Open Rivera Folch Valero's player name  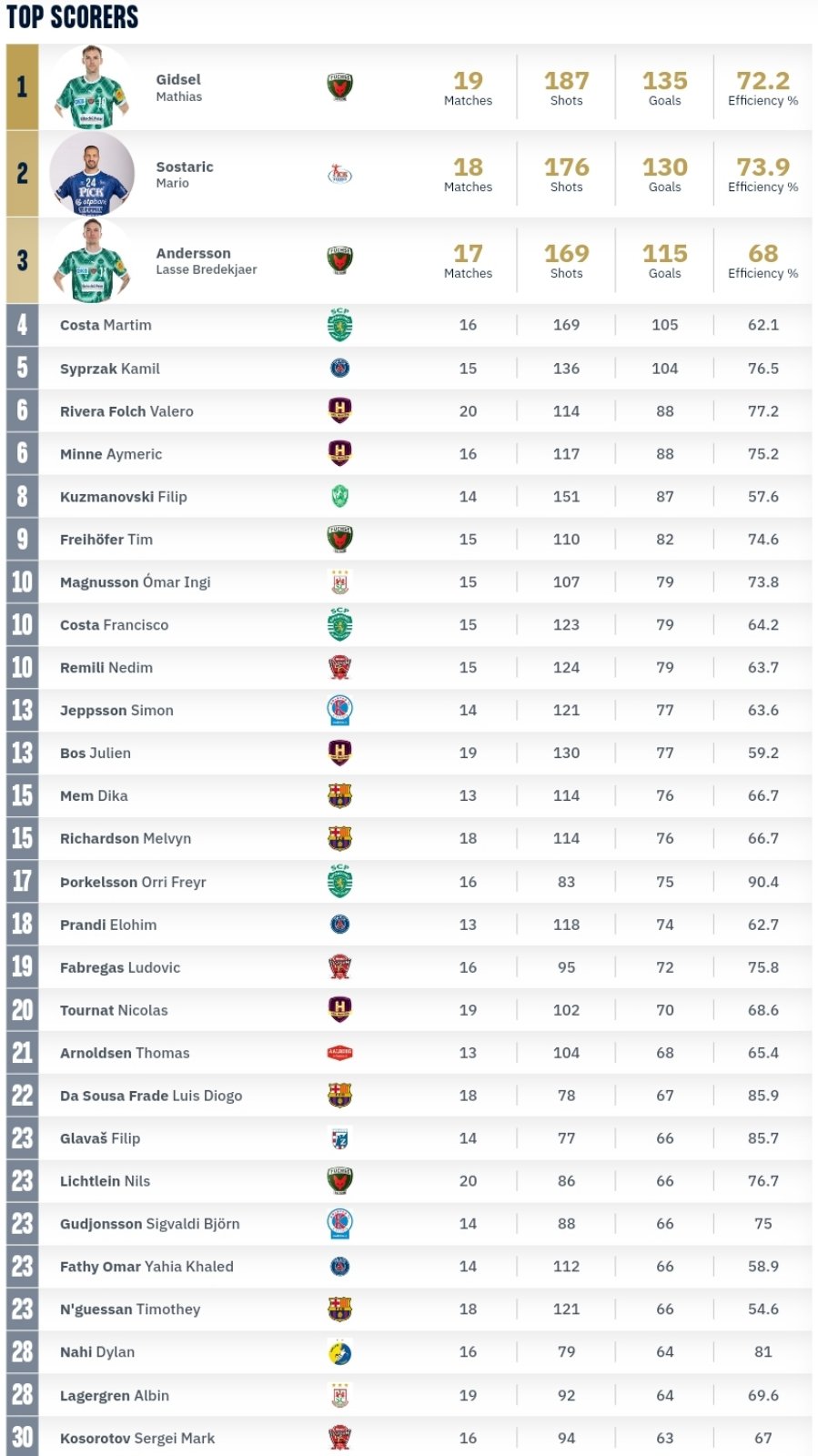click(126, 411)
